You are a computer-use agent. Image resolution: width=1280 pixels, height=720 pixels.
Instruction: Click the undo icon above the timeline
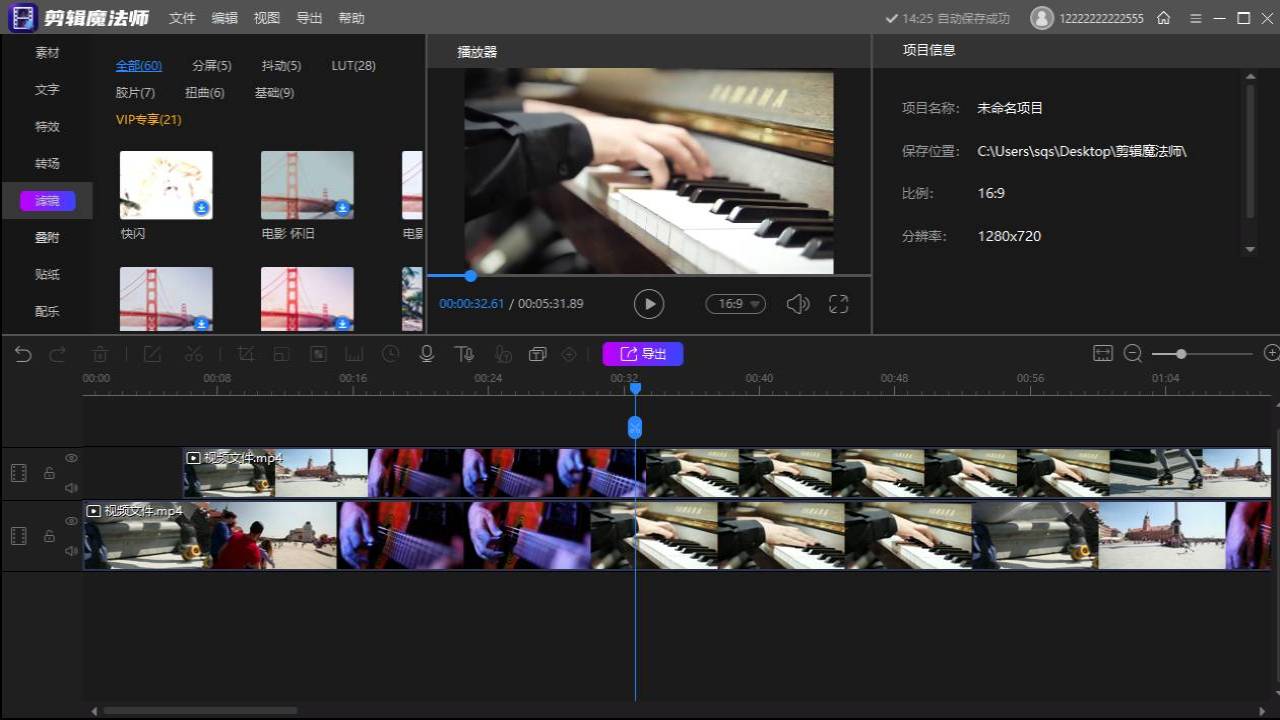point(22,353)
